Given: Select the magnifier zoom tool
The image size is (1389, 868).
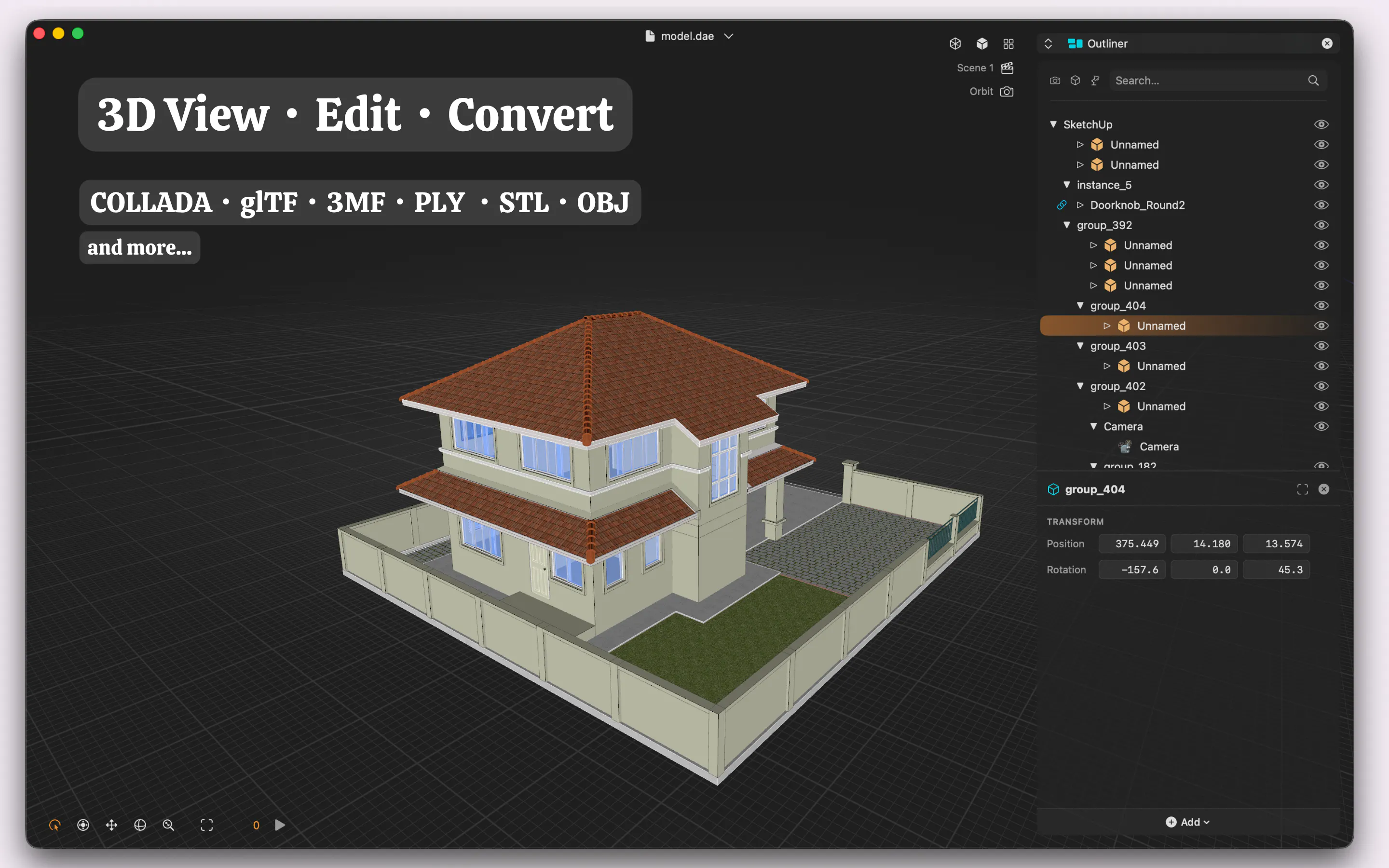Looking at the screenshot, I should point(168,825).
